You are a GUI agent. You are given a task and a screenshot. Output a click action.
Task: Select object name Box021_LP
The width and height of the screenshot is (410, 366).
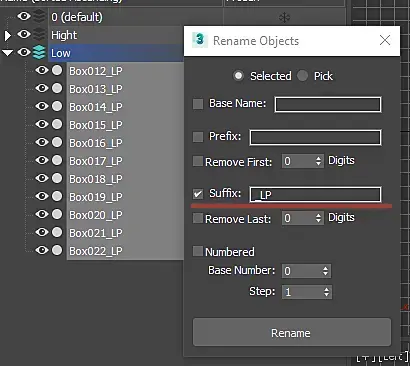click(96, 233)
